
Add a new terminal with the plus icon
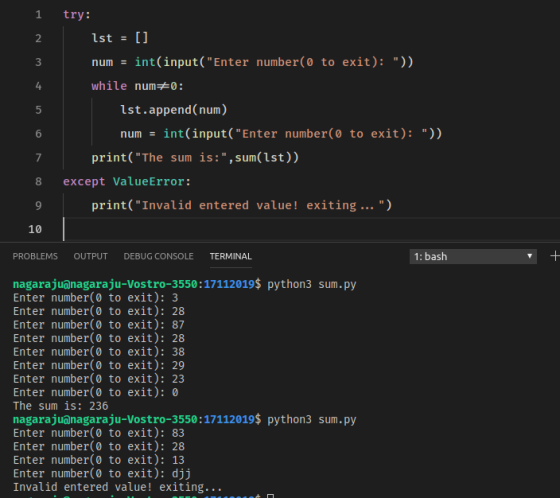click(x=555, y=256)
